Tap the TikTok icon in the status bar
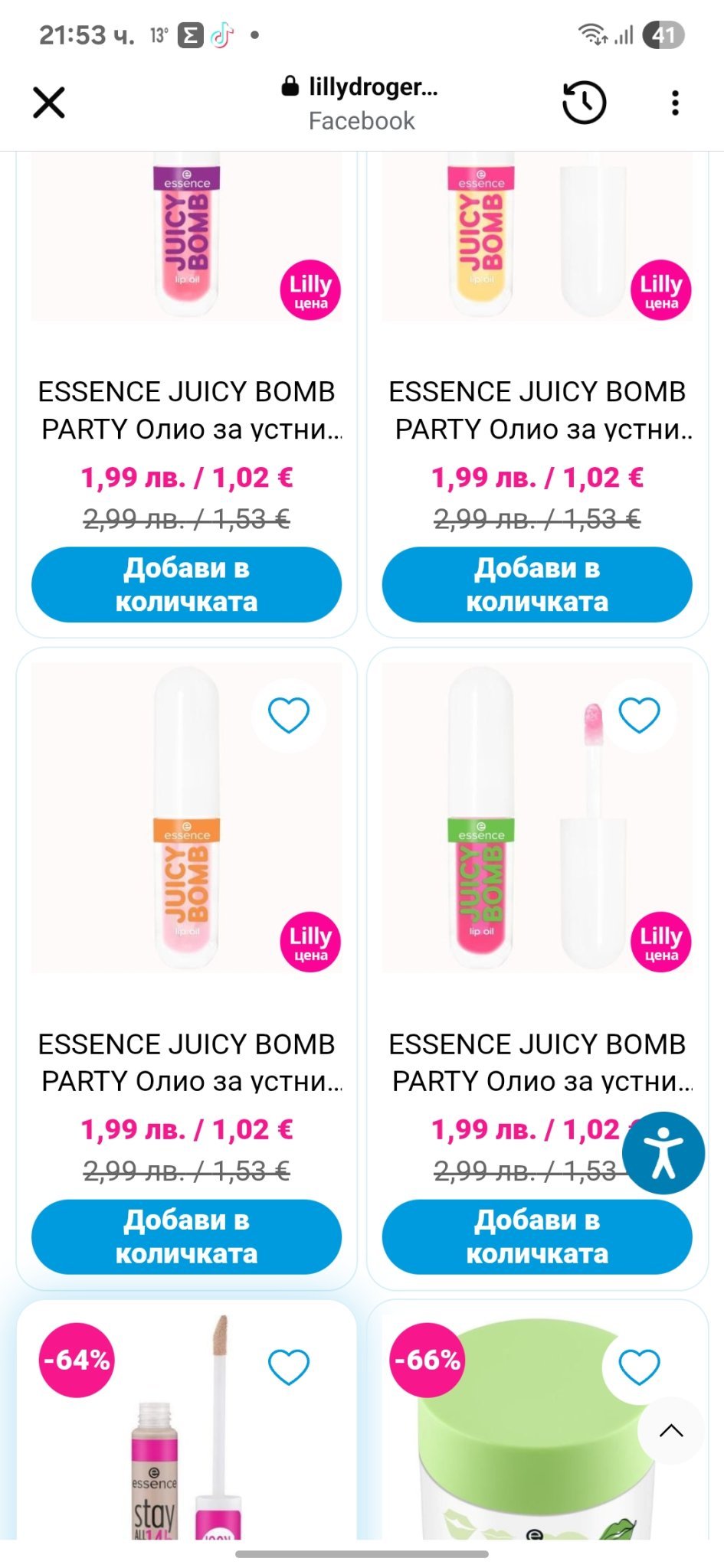This screenshot has height=1568, width=724. point(222,35)
